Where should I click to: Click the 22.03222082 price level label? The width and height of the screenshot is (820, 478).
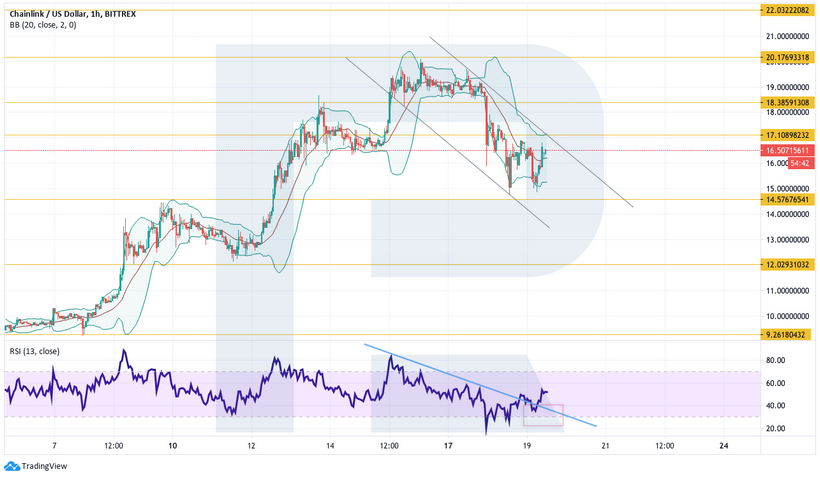(x=787, y=10)
